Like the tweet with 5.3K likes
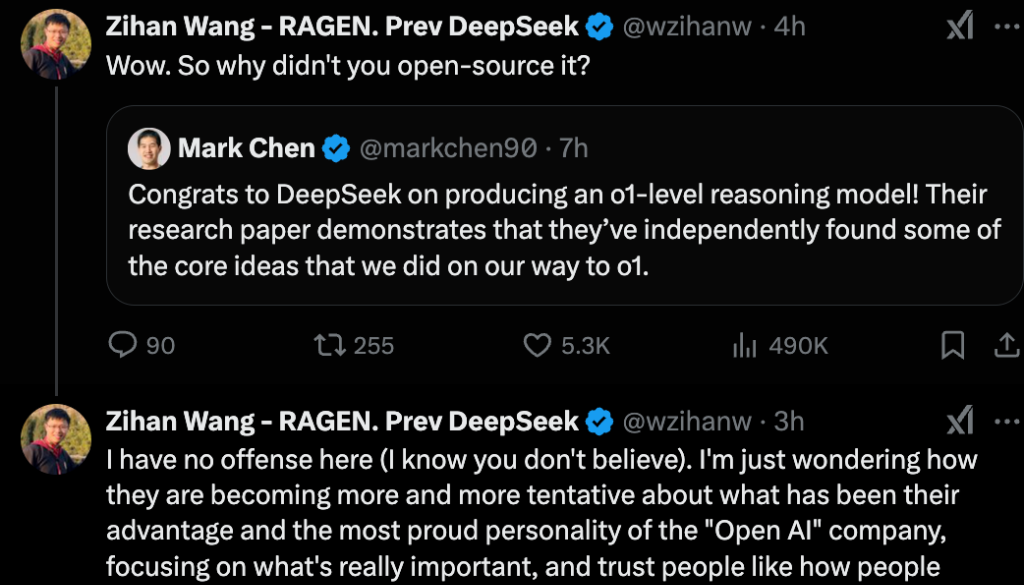1024x585 pixels. [x=538, y=345]
